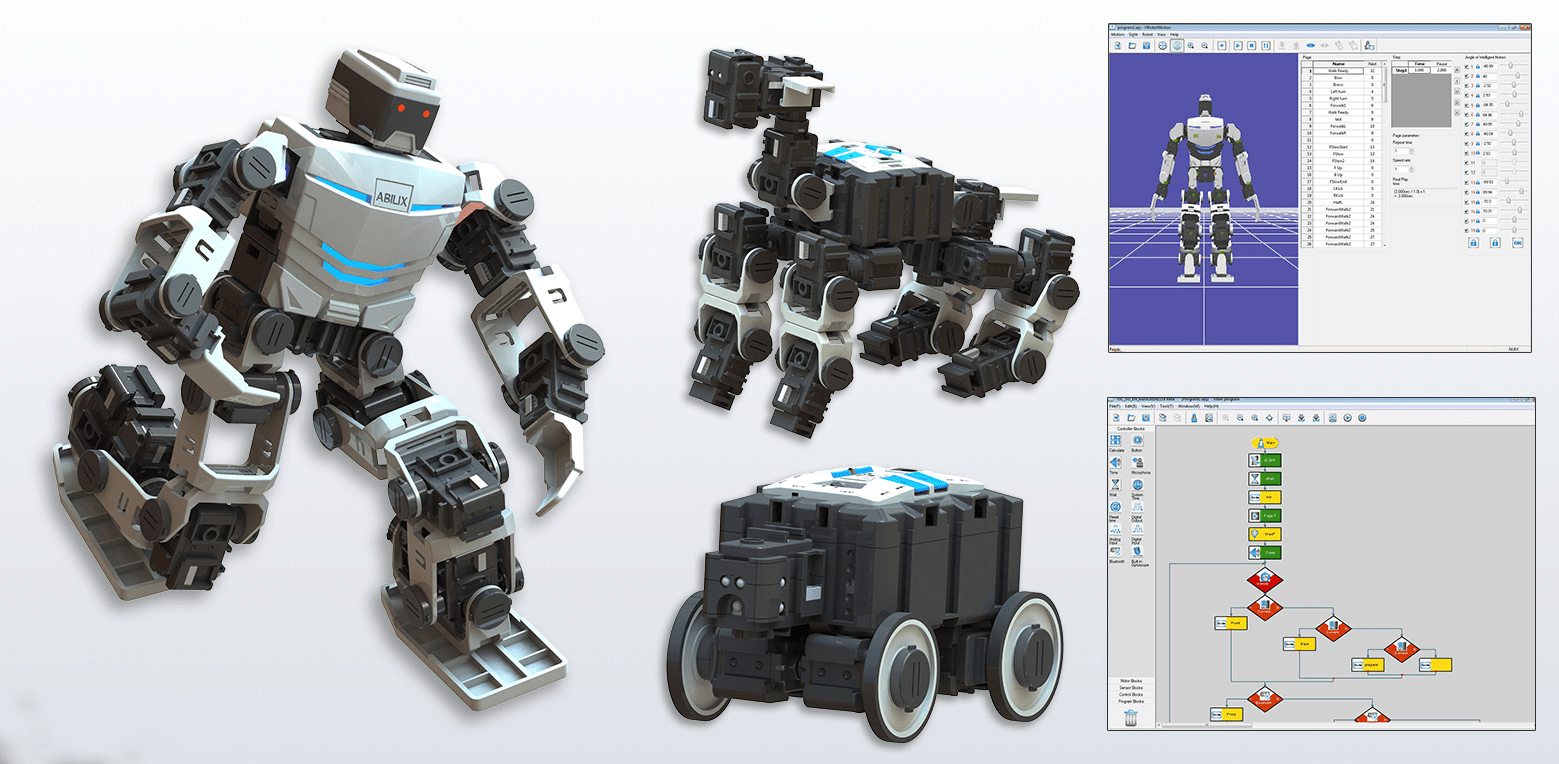Click the Speed rate spinner arrows
The width and height of the screenshot is (1559, 764).
click(1412, 169)
